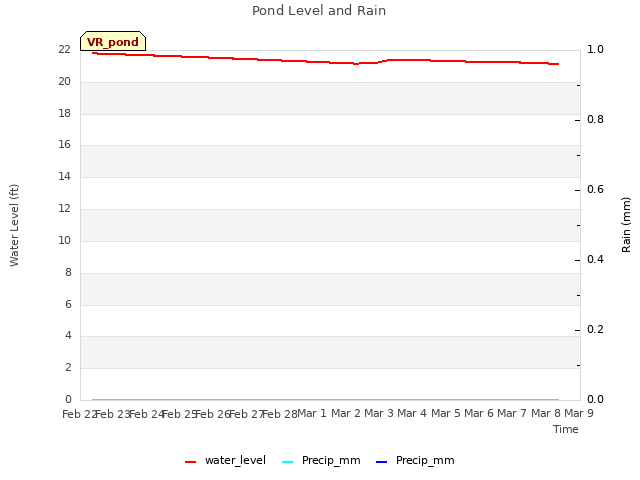Toggle the blue Precip_mm legend entry
The height and width of the screenshot is (480, 640).
415,461
